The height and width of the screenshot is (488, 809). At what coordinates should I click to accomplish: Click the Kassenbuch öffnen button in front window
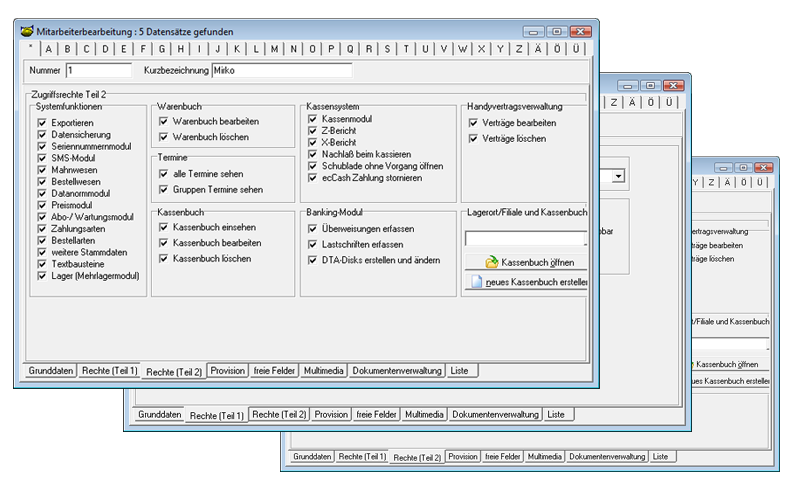[526, 262]
